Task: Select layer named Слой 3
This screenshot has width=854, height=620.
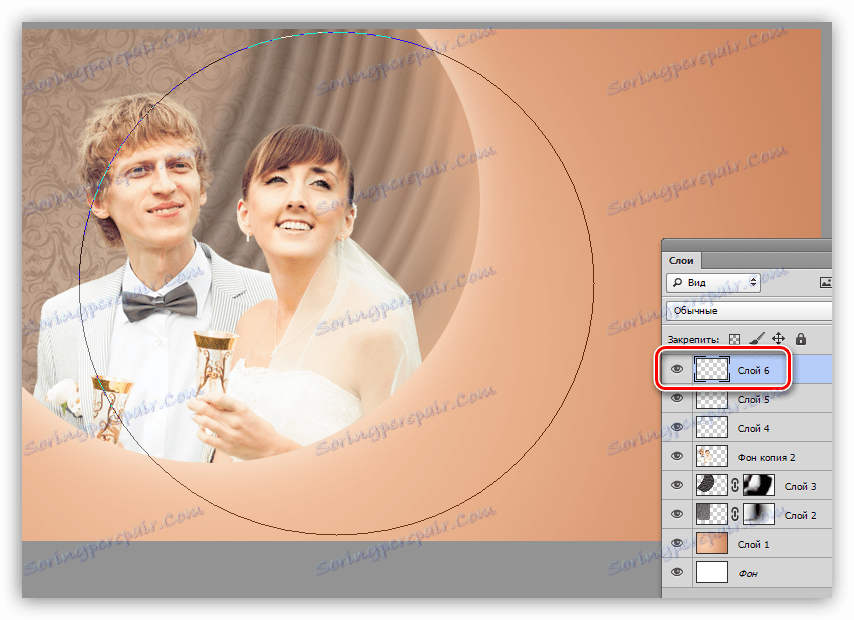Action: click(x=800, y=487)
